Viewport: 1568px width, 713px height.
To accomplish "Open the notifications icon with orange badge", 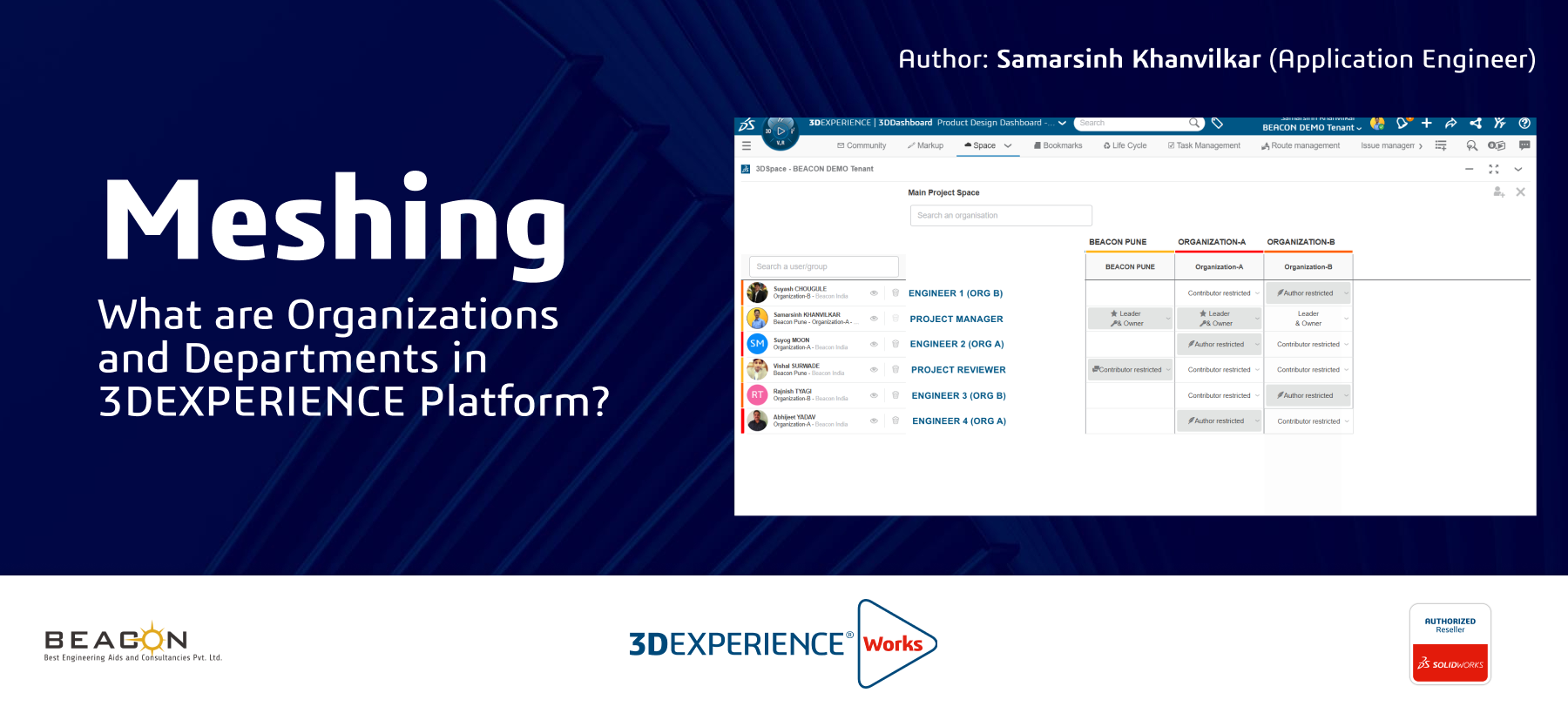I will (1402, 123).
